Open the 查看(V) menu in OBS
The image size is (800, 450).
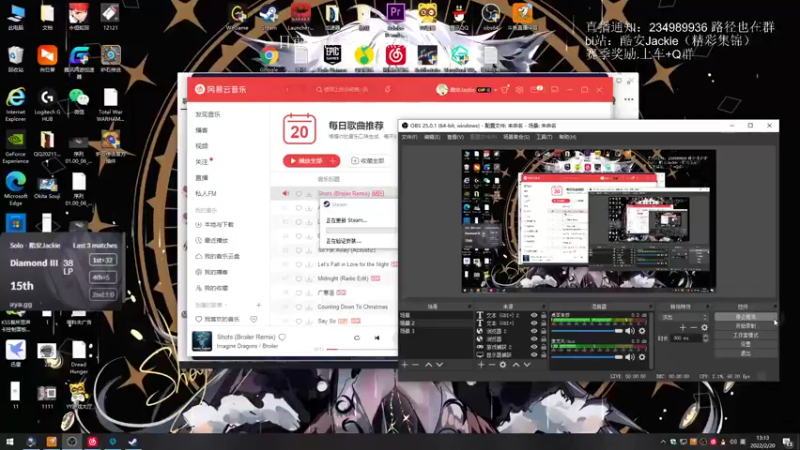(455, 137)
